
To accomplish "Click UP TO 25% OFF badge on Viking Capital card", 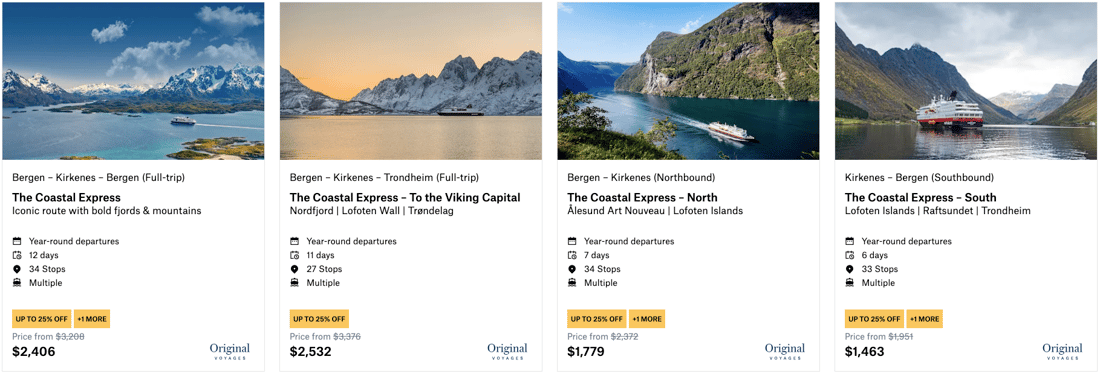I will (319, 319).
